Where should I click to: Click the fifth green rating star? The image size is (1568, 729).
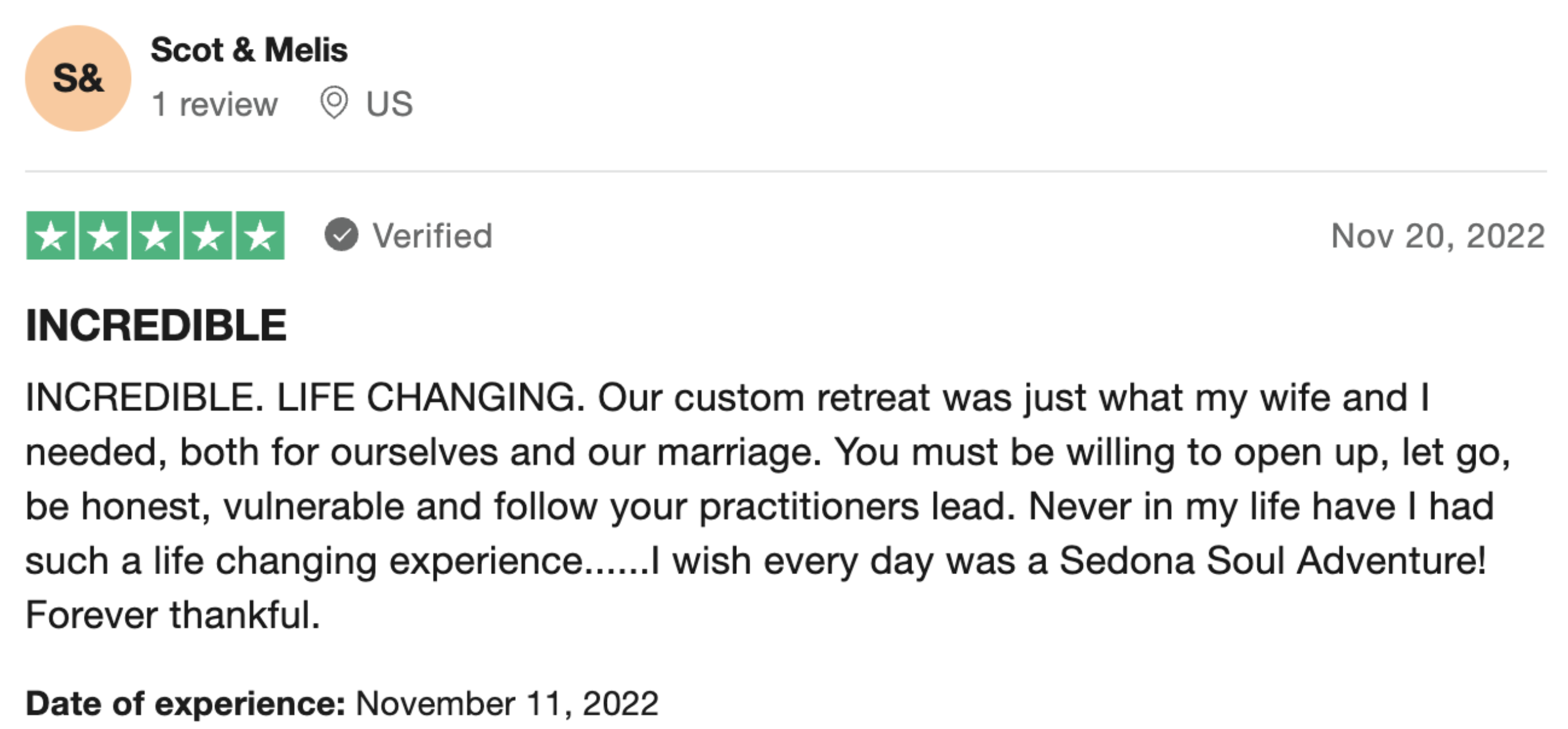pyautogui.click(x=260, y=236)
